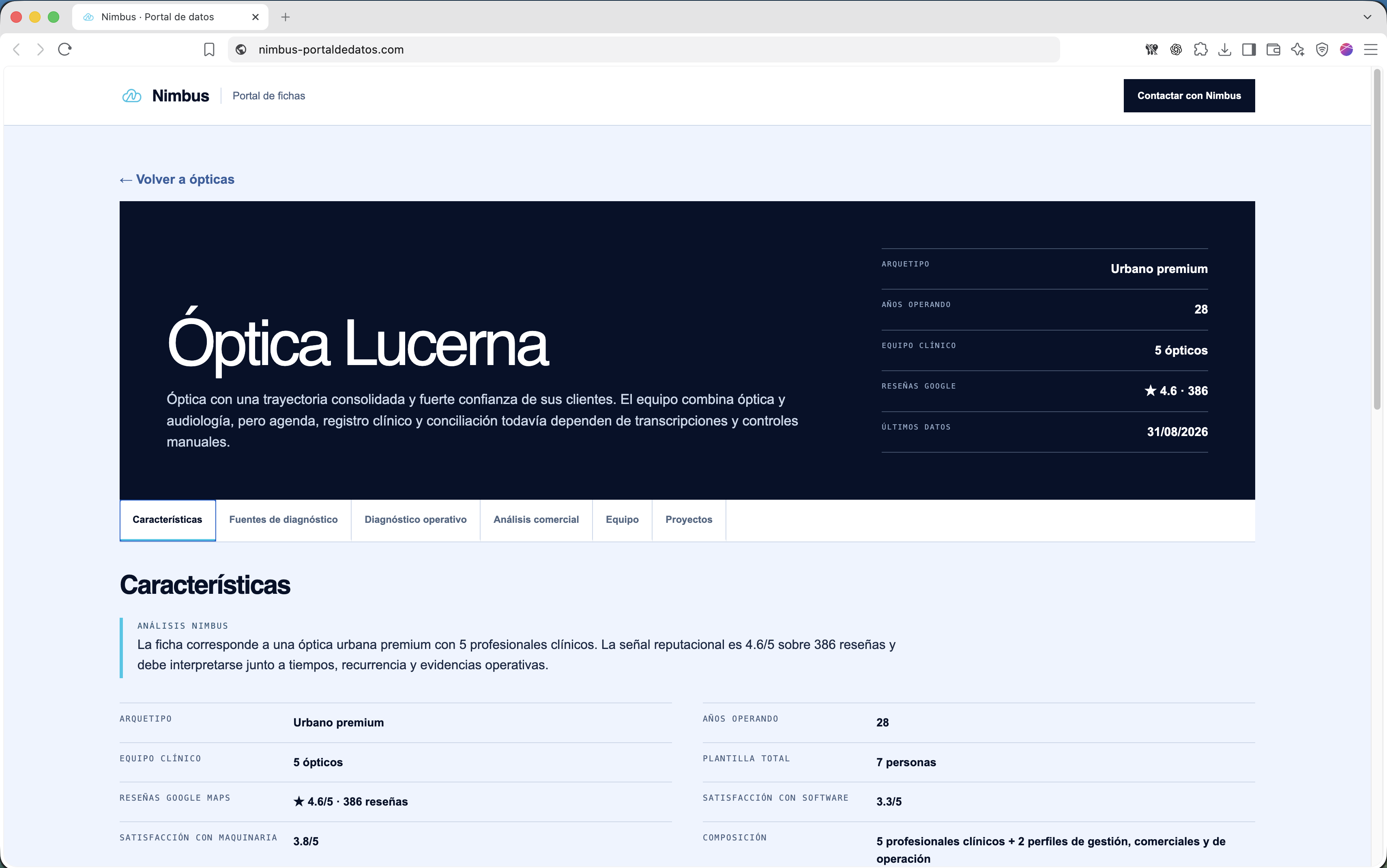Click the 31/08/2026 últimos datos value
Viewport: 1387px width, 868px height.
coord(1178,432)
